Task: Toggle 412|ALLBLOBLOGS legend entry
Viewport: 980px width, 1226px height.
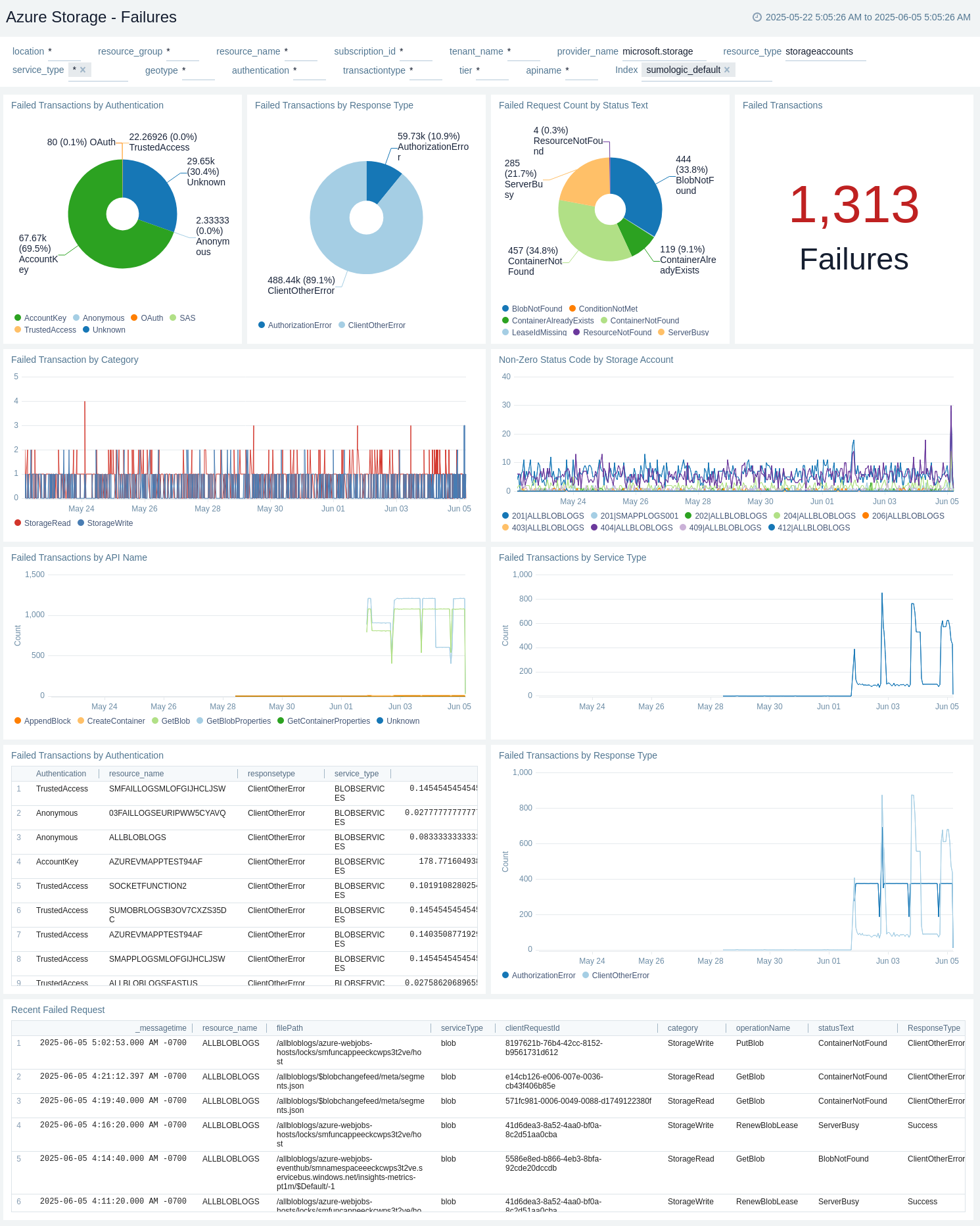Action: coord(809,528)
